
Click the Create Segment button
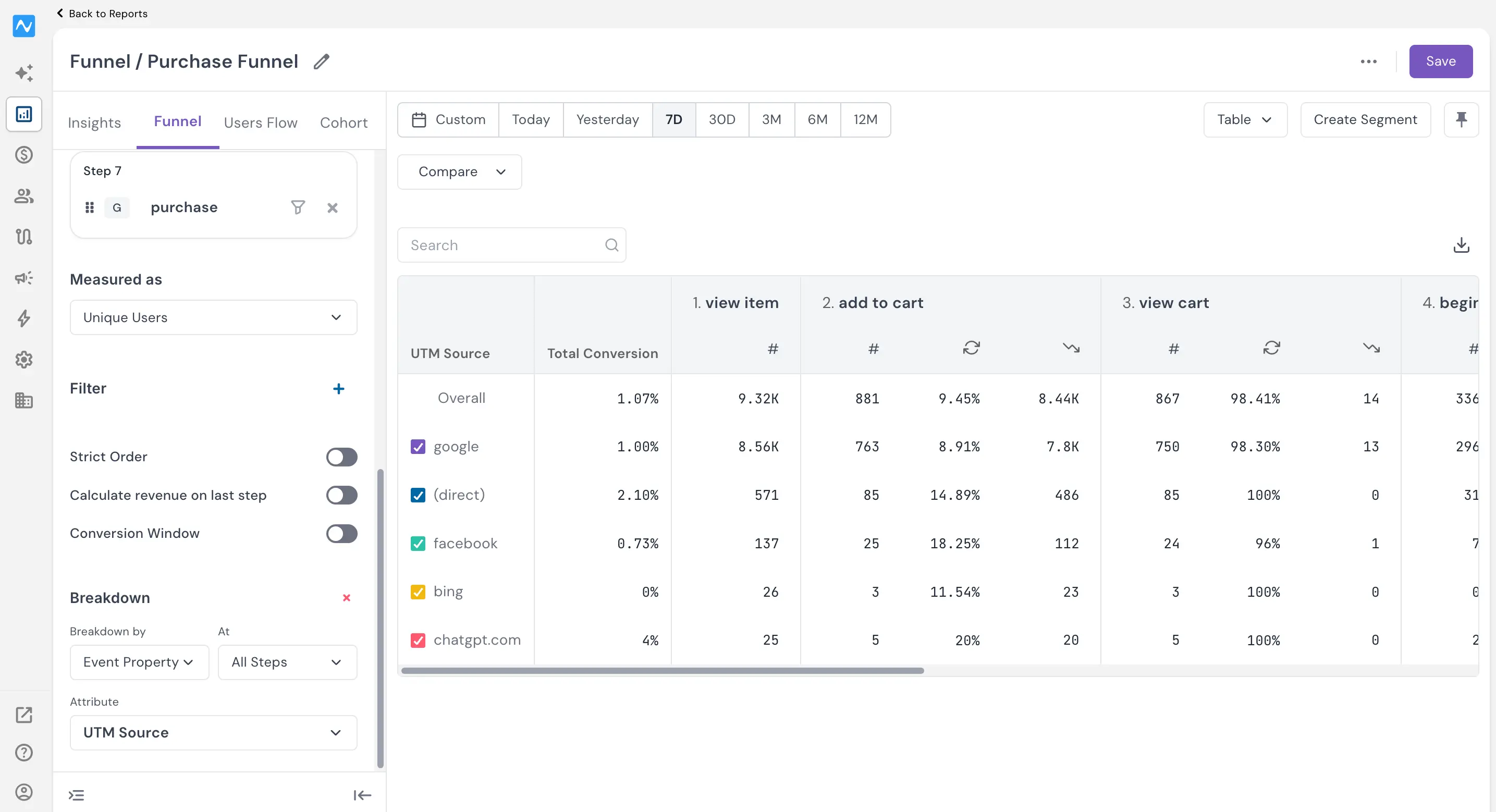click(1365, 120)
